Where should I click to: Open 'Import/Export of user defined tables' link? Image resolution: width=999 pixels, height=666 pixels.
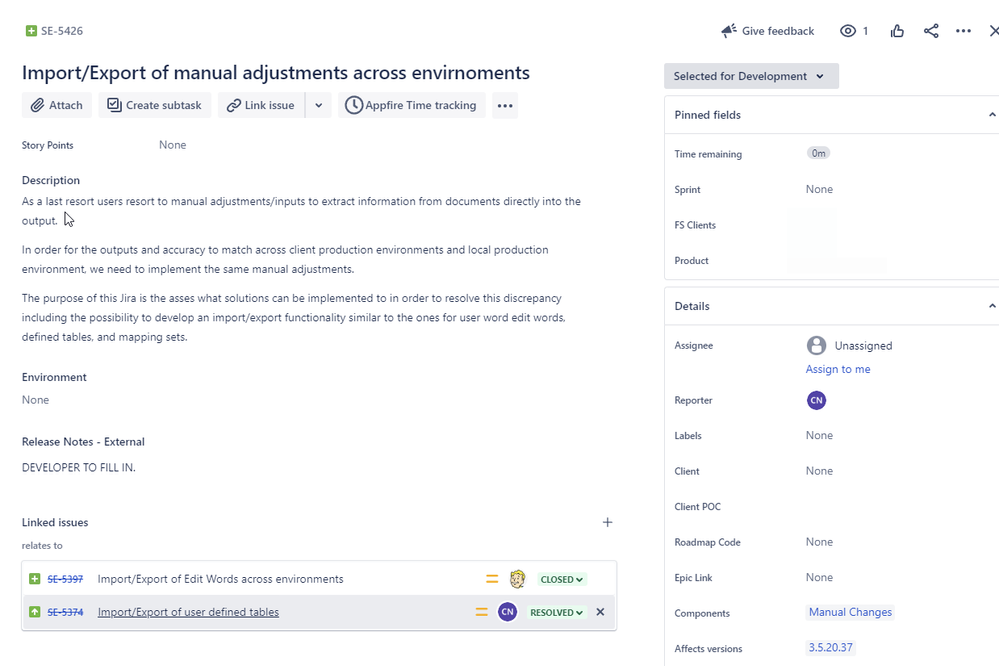[x=188, y=612]
